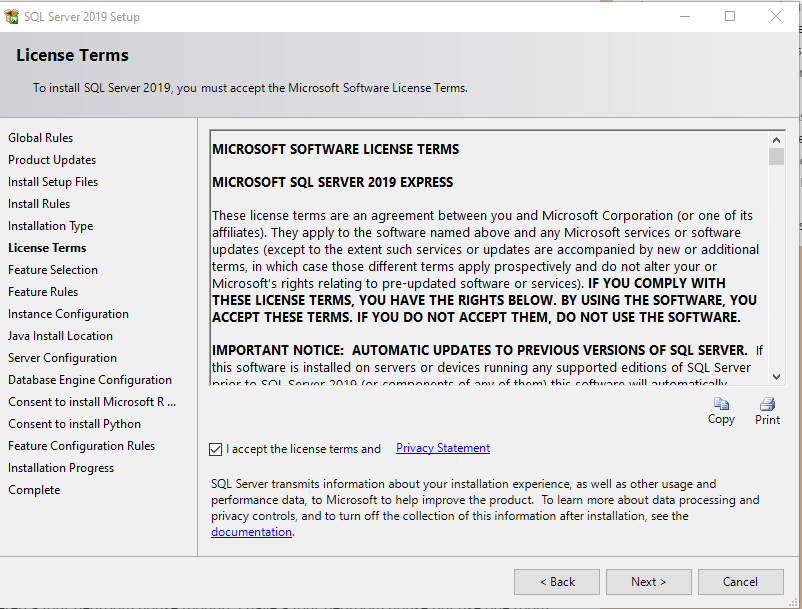Open the documentation link

point(252,532)
